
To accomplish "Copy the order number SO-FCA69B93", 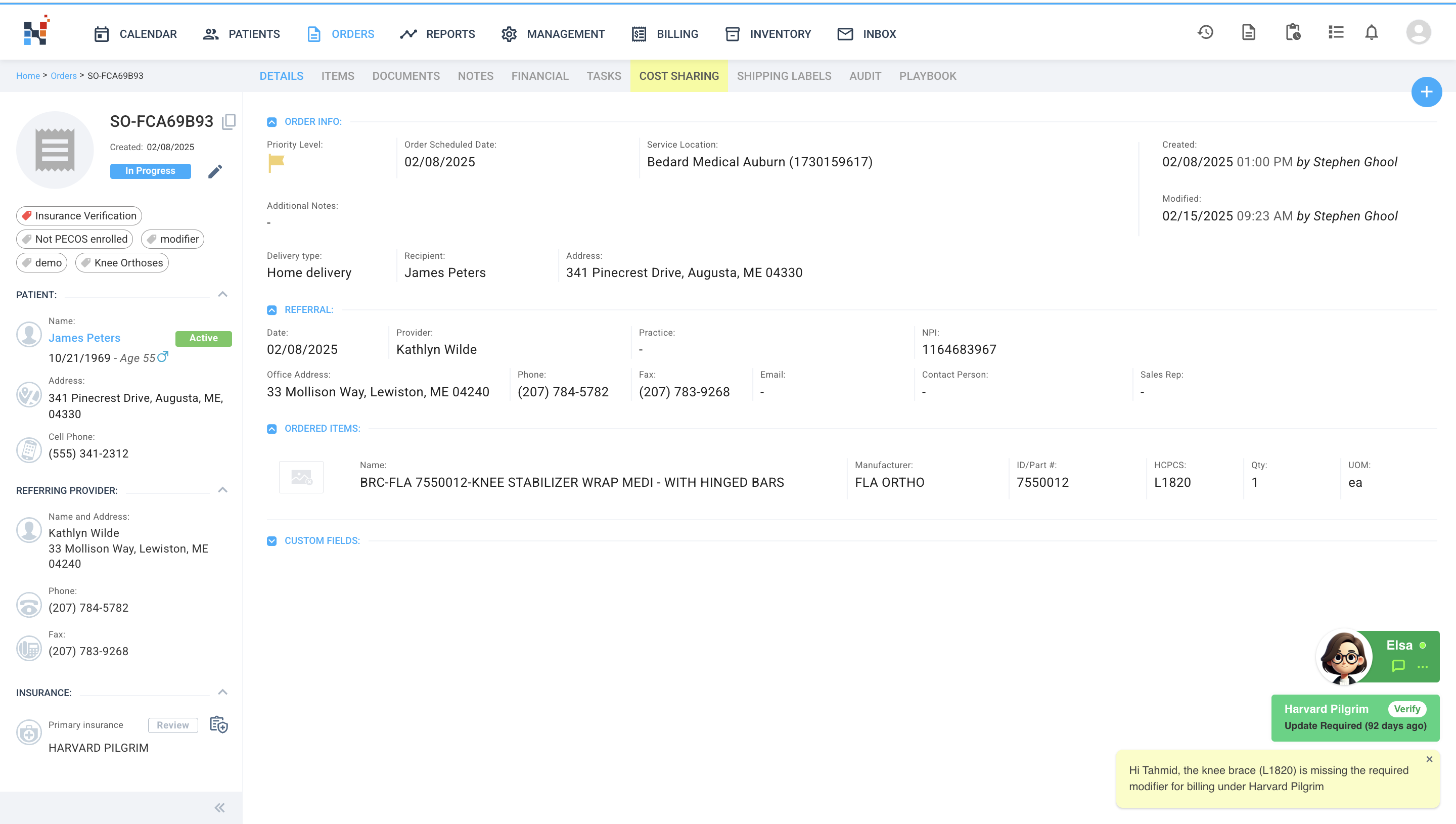I will (x=229, y=122).
